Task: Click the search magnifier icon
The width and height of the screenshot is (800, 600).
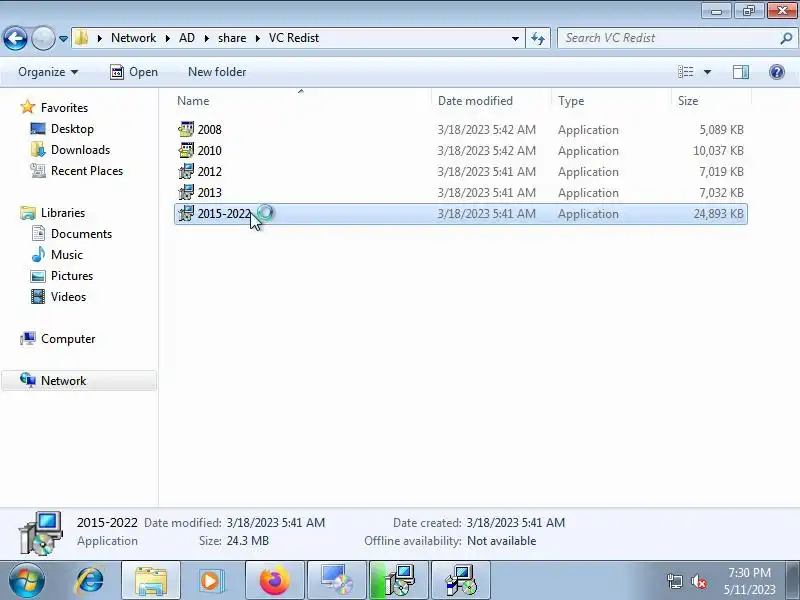Action: pos(786,38)
